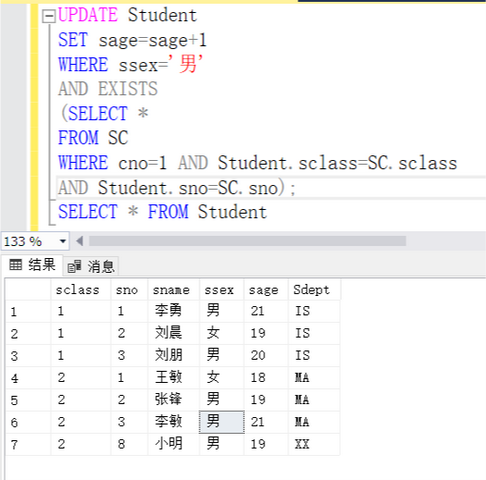
Task: Collapse the UPDATE Student code block
Action: [49, 16]
